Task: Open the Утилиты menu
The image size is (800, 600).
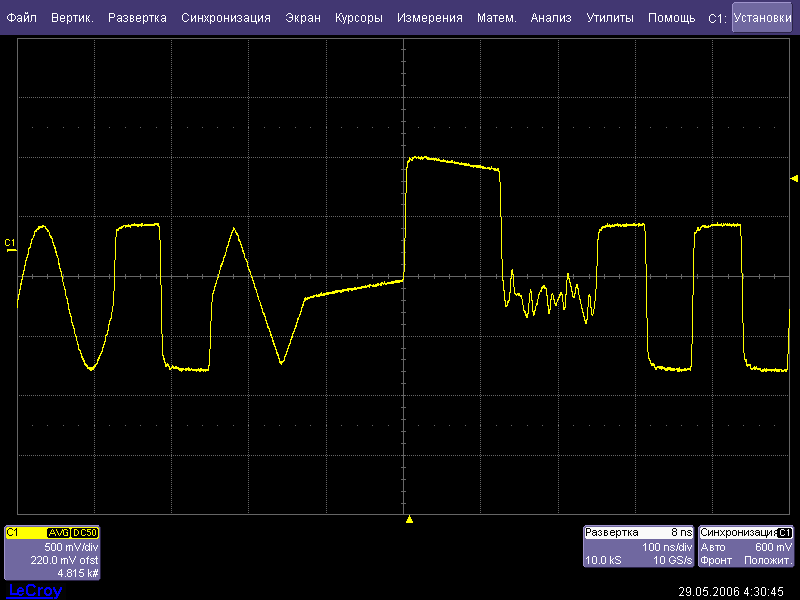Action: [x=608, y=18]
